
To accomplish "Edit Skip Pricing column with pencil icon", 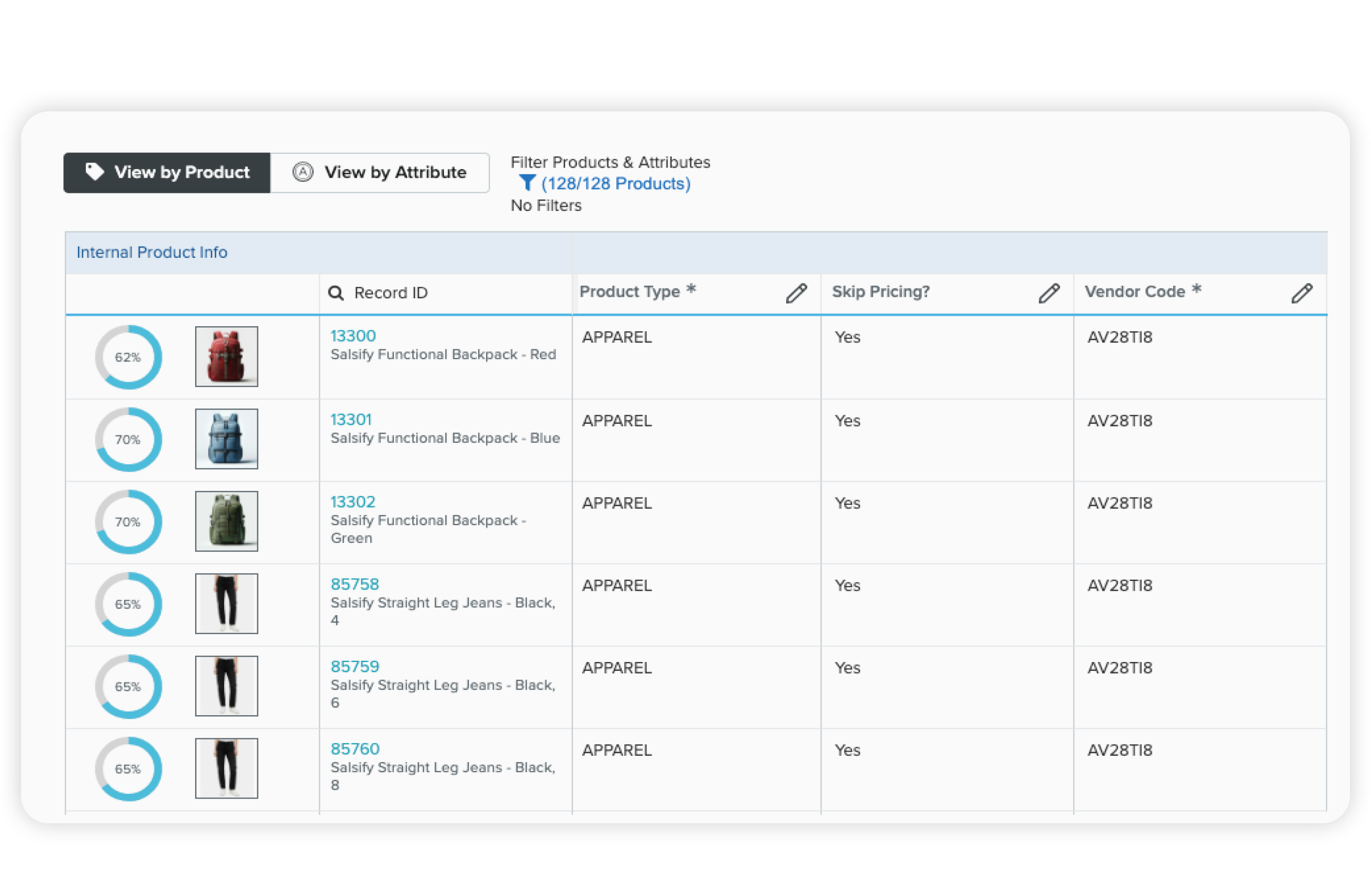I will click(x=1048, y=293).
